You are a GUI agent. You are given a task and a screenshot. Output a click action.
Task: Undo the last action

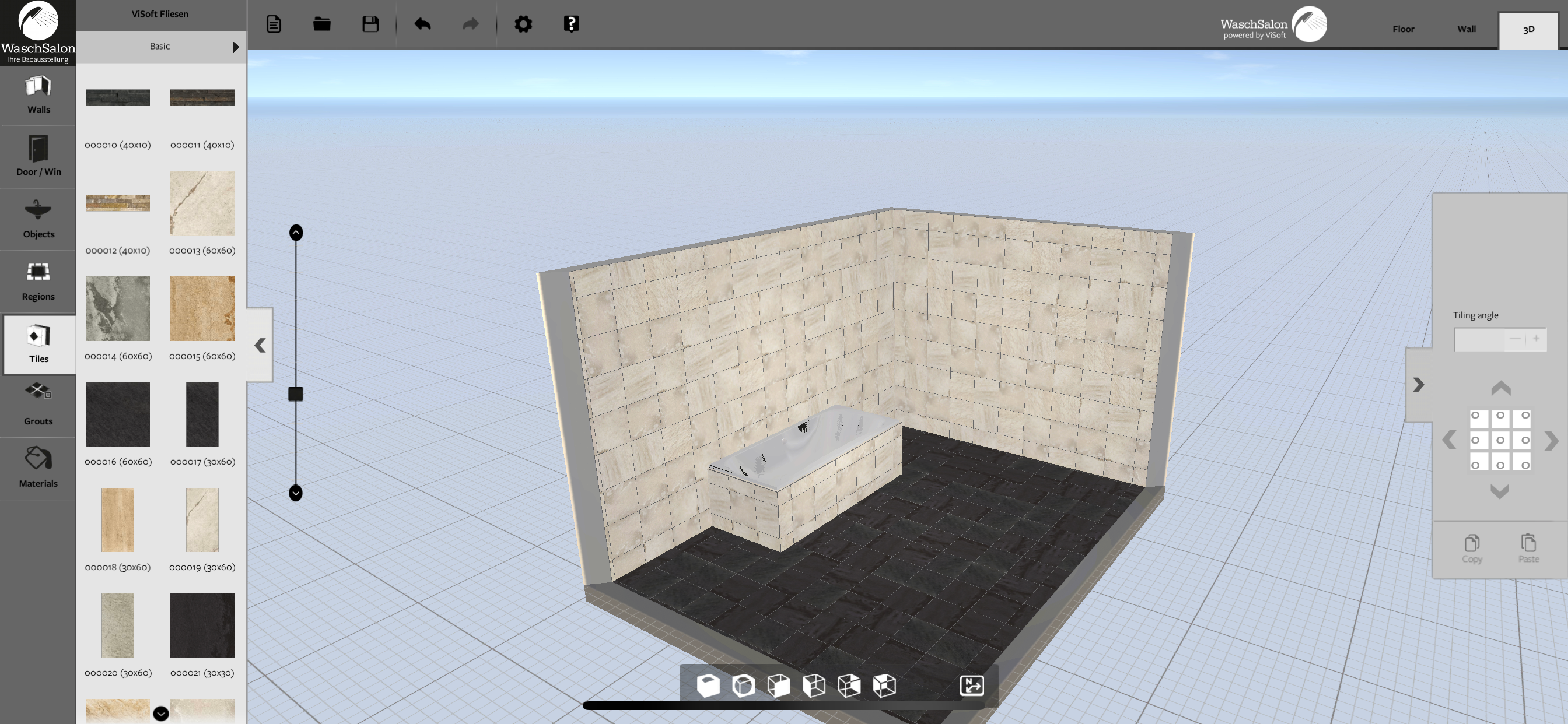click(422, 24)
